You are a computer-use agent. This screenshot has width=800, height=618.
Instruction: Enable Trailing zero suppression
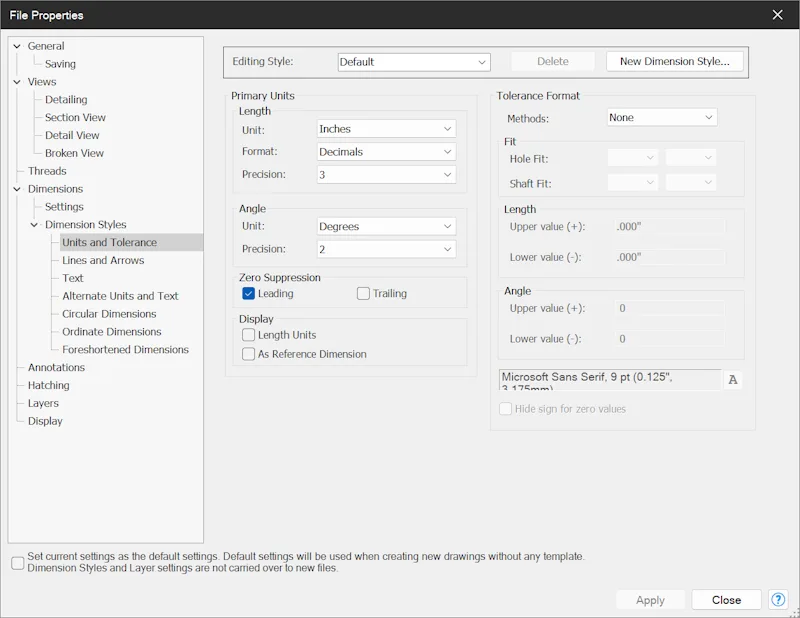click(x=363, y=293)
